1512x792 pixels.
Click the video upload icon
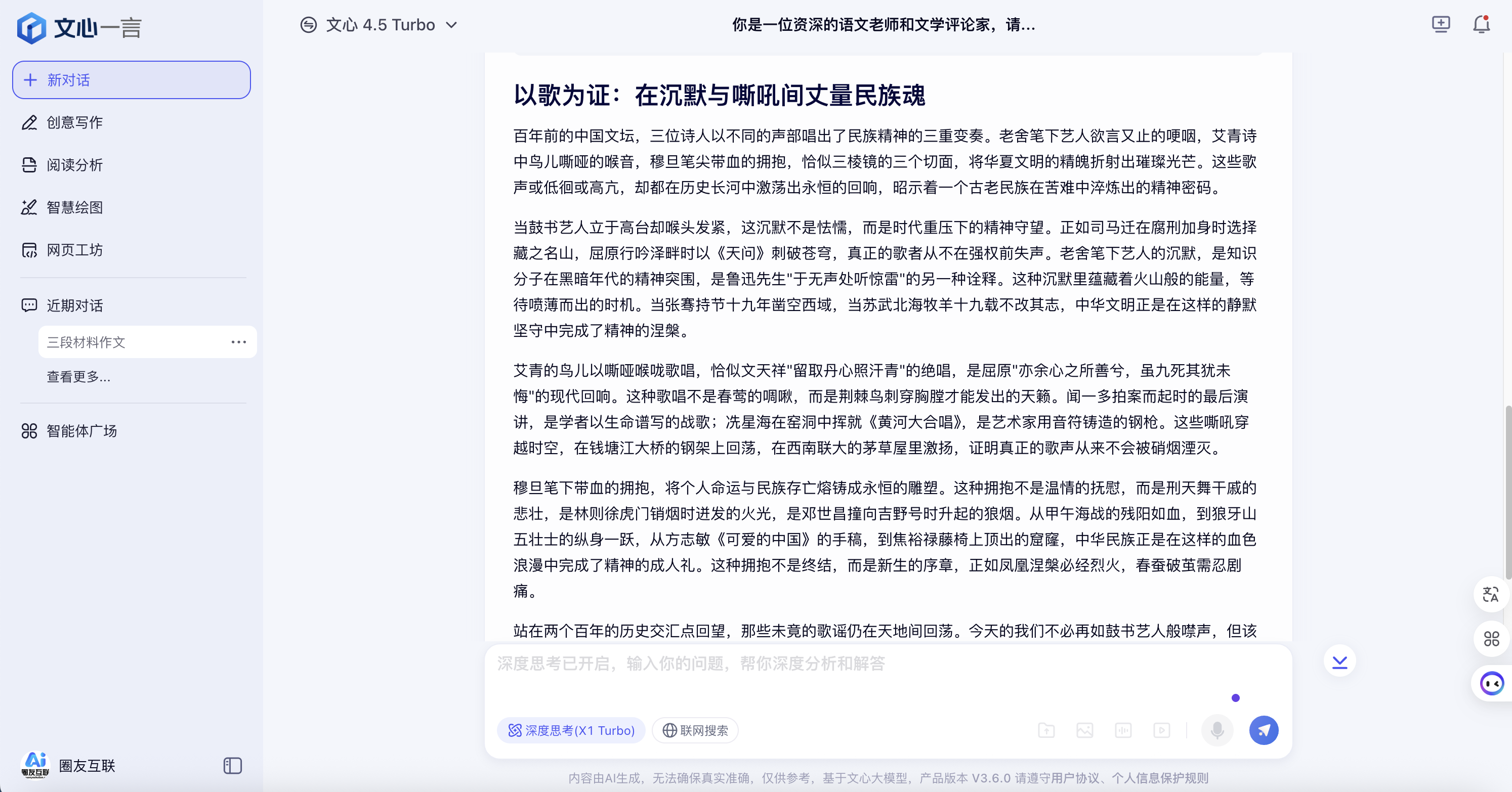tap(1162, 730)
